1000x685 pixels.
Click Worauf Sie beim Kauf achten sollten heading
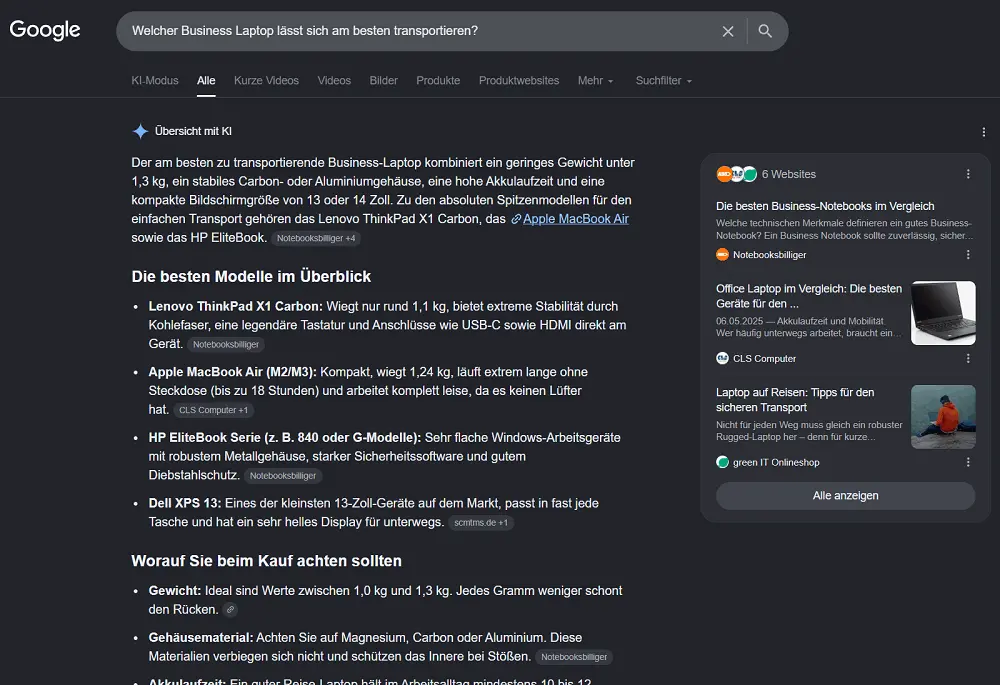pos(267,561)
